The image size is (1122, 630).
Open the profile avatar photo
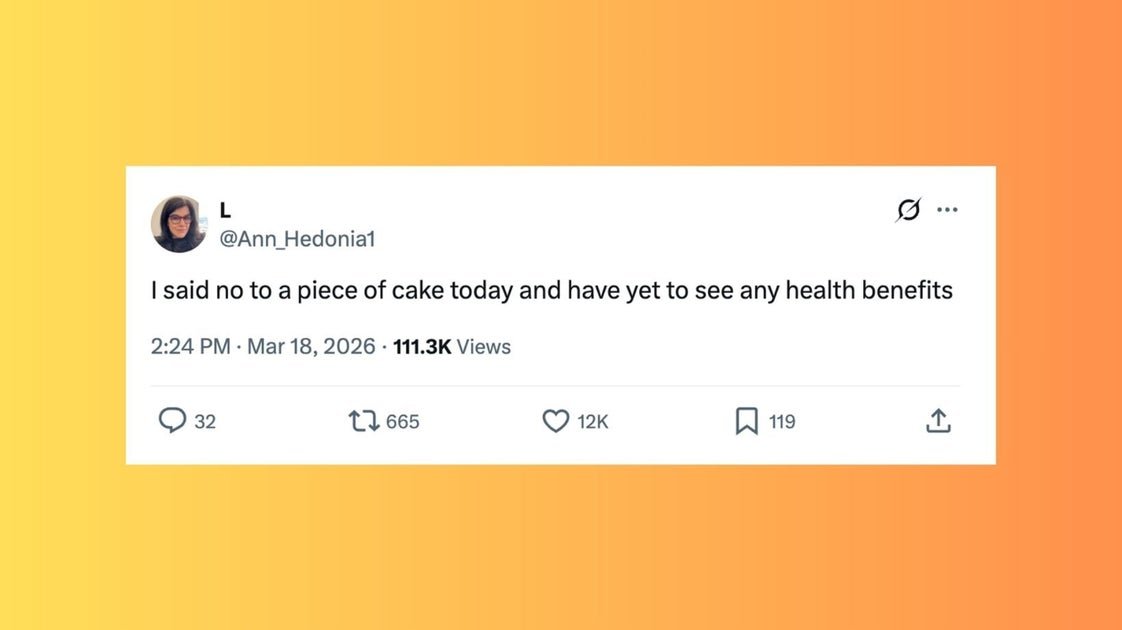coord(179,224)
